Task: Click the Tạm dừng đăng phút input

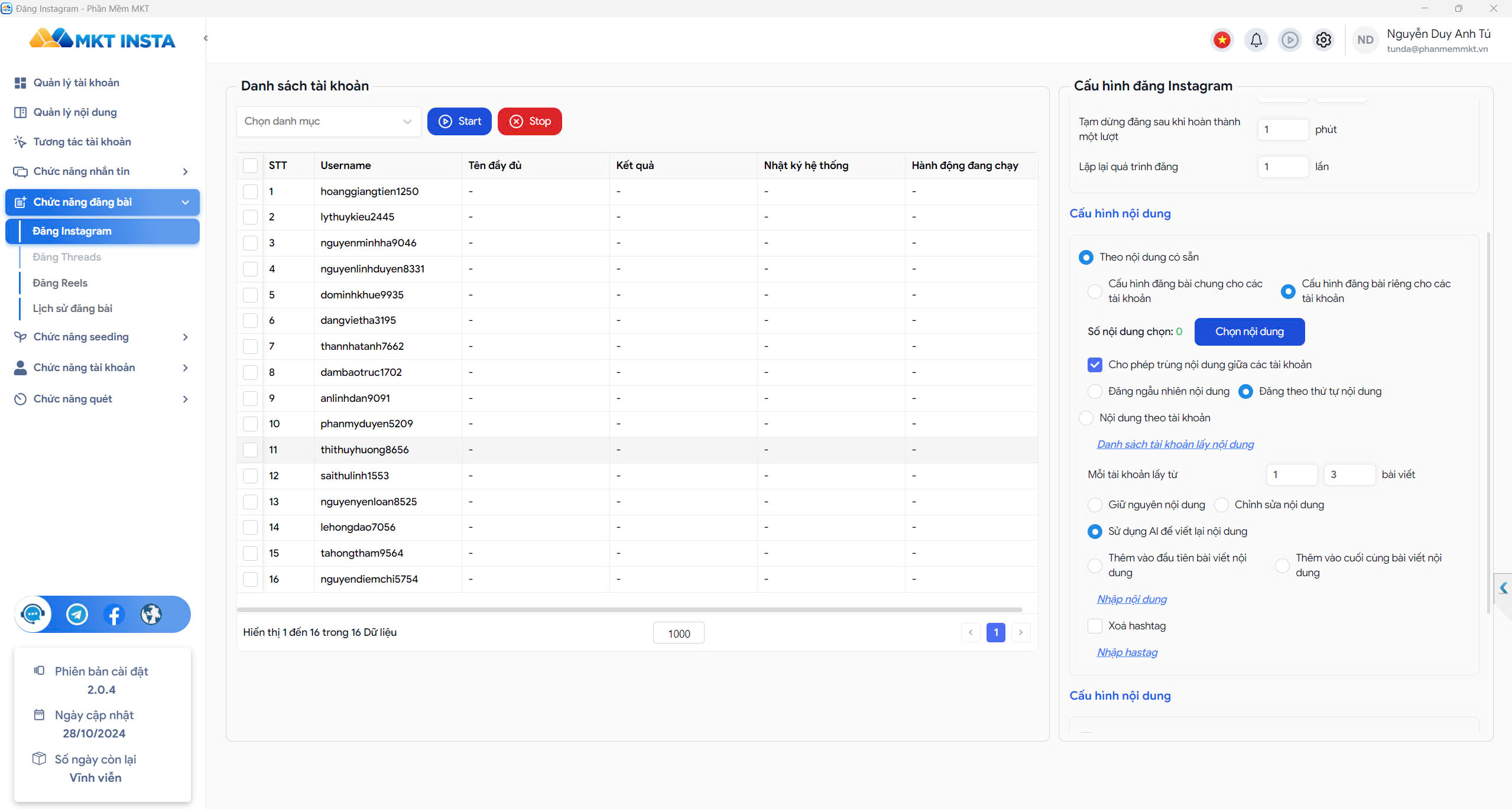Action: coord(1283,129)
